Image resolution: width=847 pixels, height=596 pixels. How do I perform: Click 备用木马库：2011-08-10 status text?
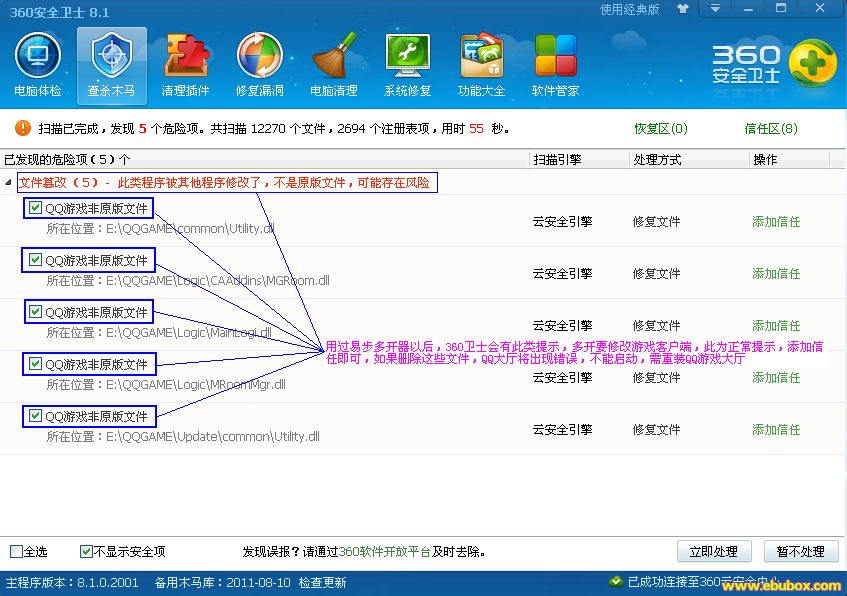223,582
